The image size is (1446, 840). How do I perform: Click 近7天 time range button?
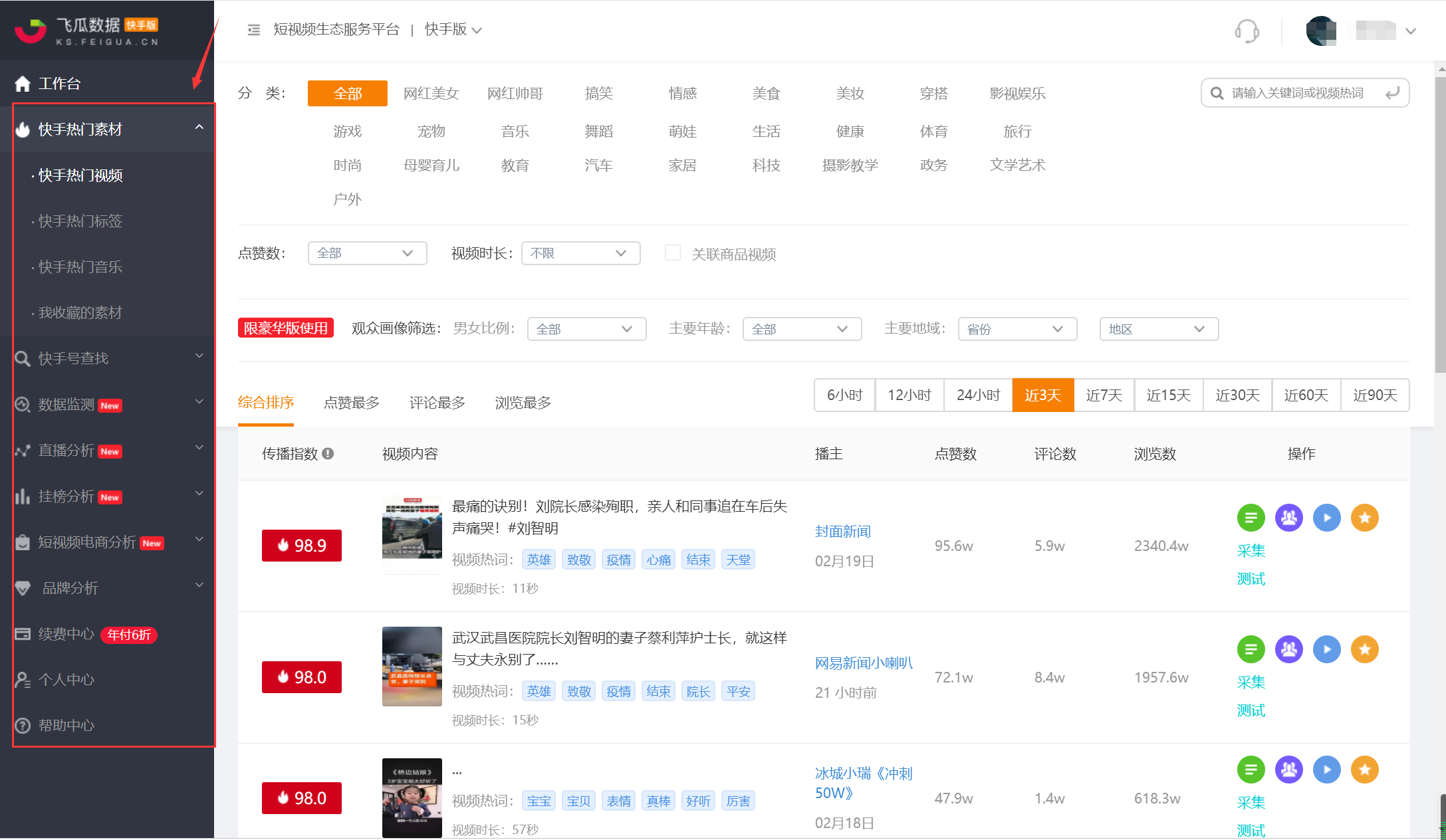1107,395
